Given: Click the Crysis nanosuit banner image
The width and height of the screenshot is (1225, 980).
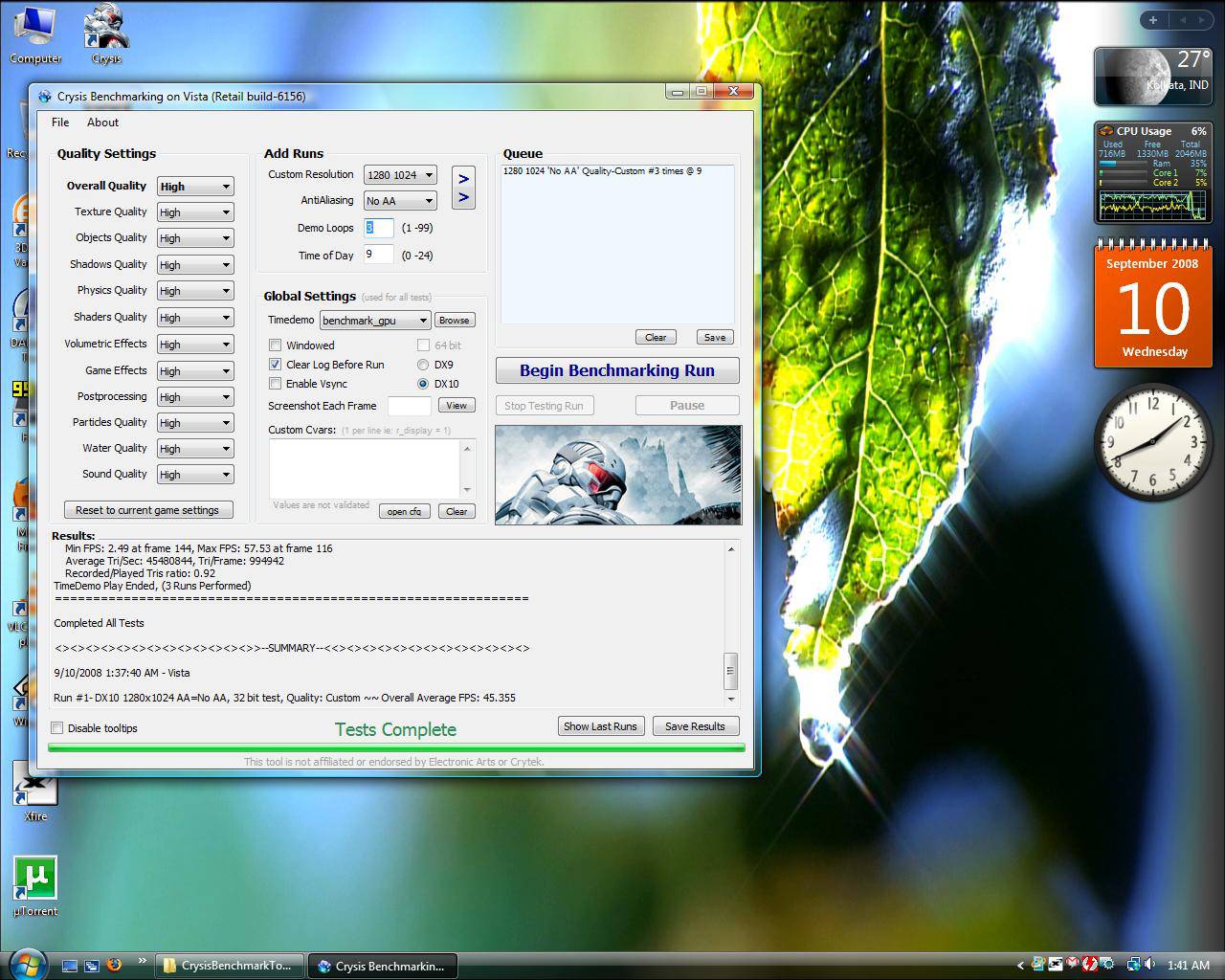Looking at the screenshot, I should click(x=618, y=475).
